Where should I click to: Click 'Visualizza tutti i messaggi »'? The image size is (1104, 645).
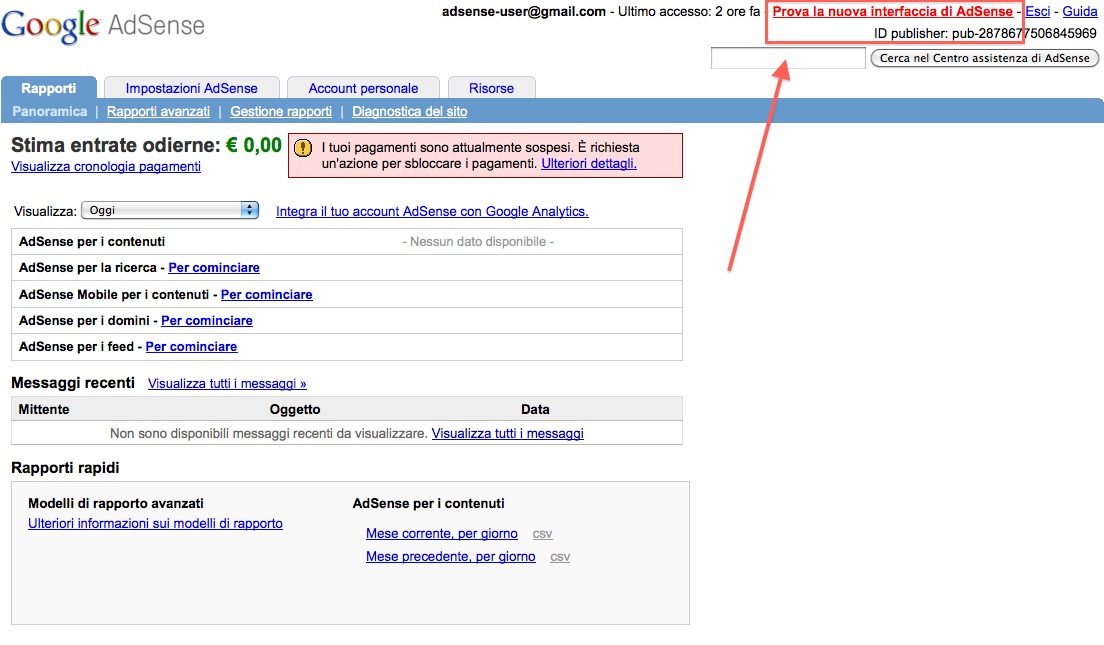[226, 383]
